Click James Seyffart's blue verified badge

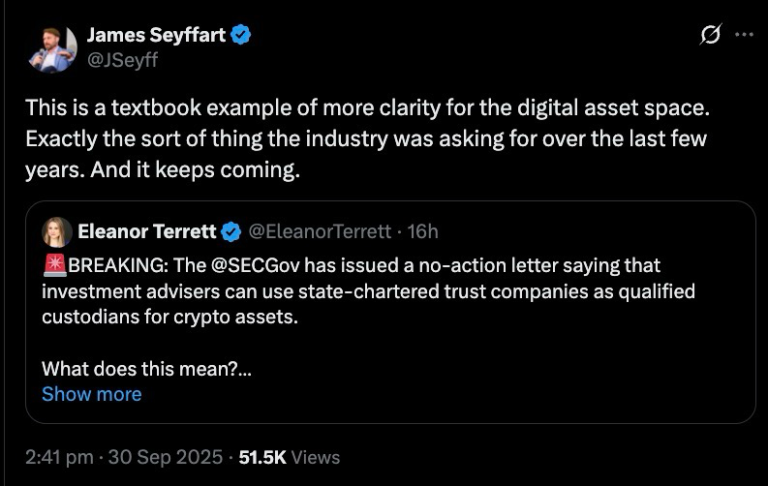(241, 35)
